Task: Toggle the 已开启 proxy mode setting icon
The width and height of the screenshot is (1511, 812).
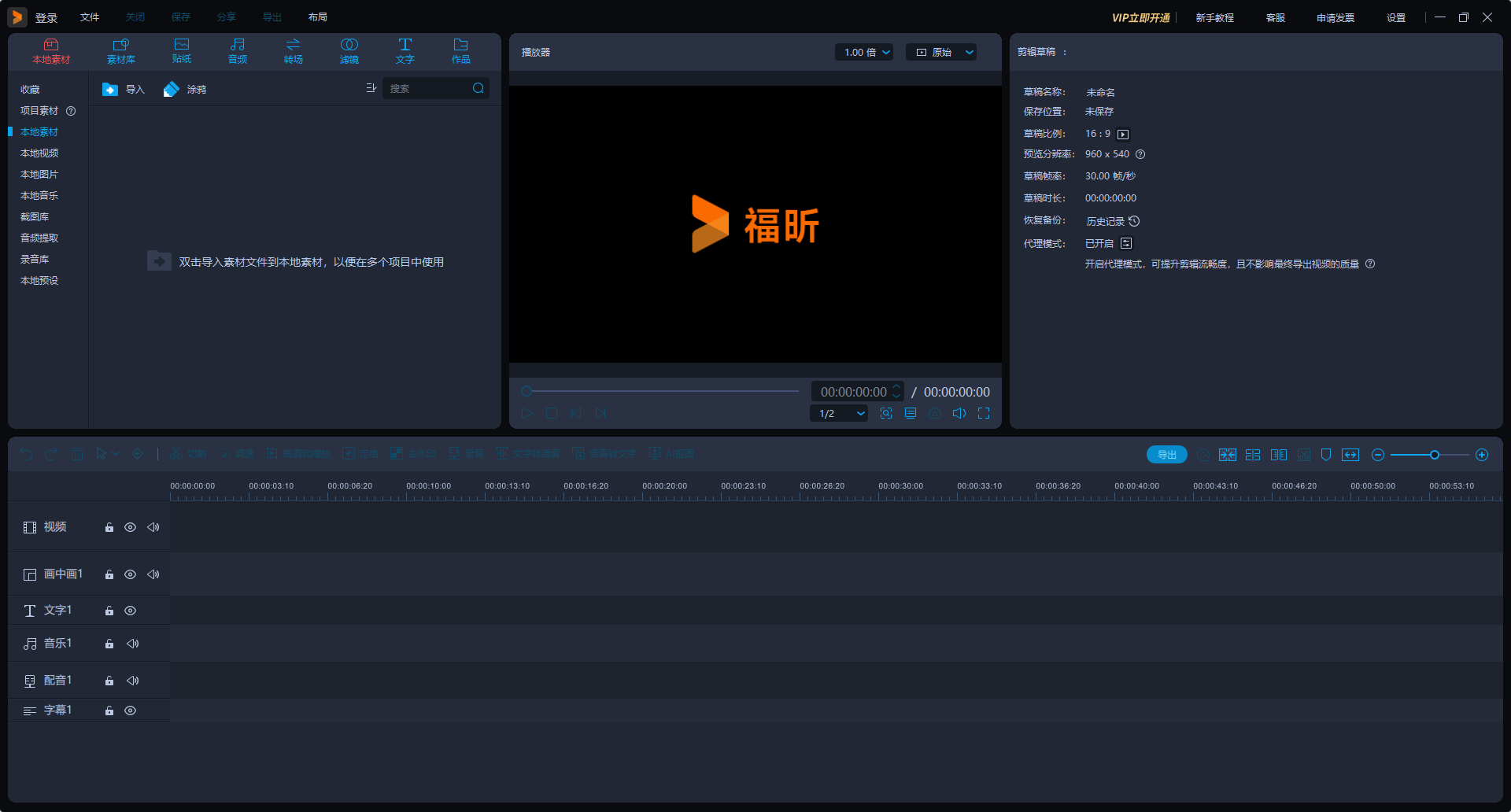Action: pyautogui.click(x=1126, y=243)
